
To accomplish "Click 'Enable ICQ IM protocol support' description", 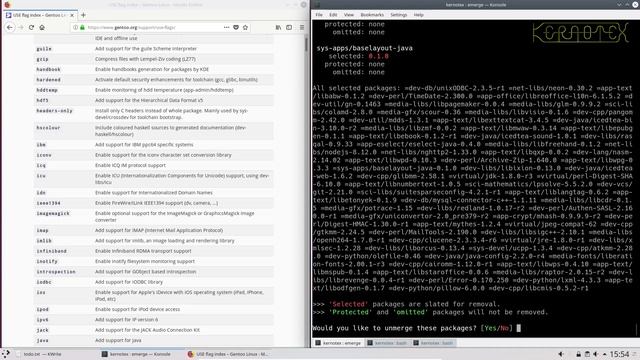I will point(130,165).
